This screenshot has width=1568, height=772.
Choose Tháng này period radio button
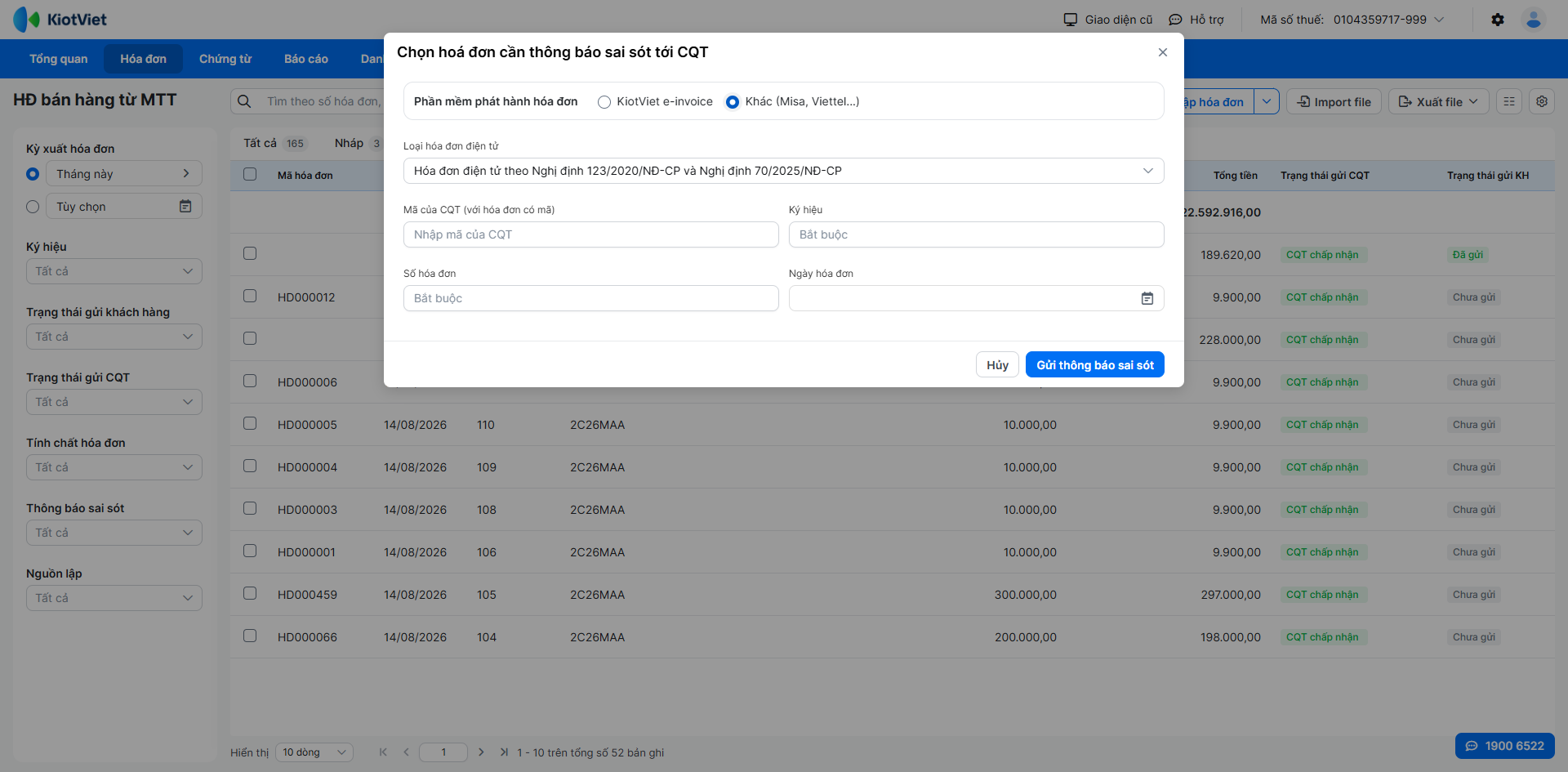click(x=33, y=174)
